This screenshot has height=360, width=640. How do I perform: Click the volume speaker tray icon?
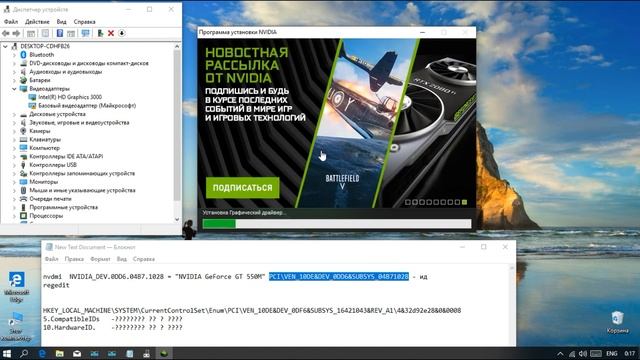pos(583,353)
